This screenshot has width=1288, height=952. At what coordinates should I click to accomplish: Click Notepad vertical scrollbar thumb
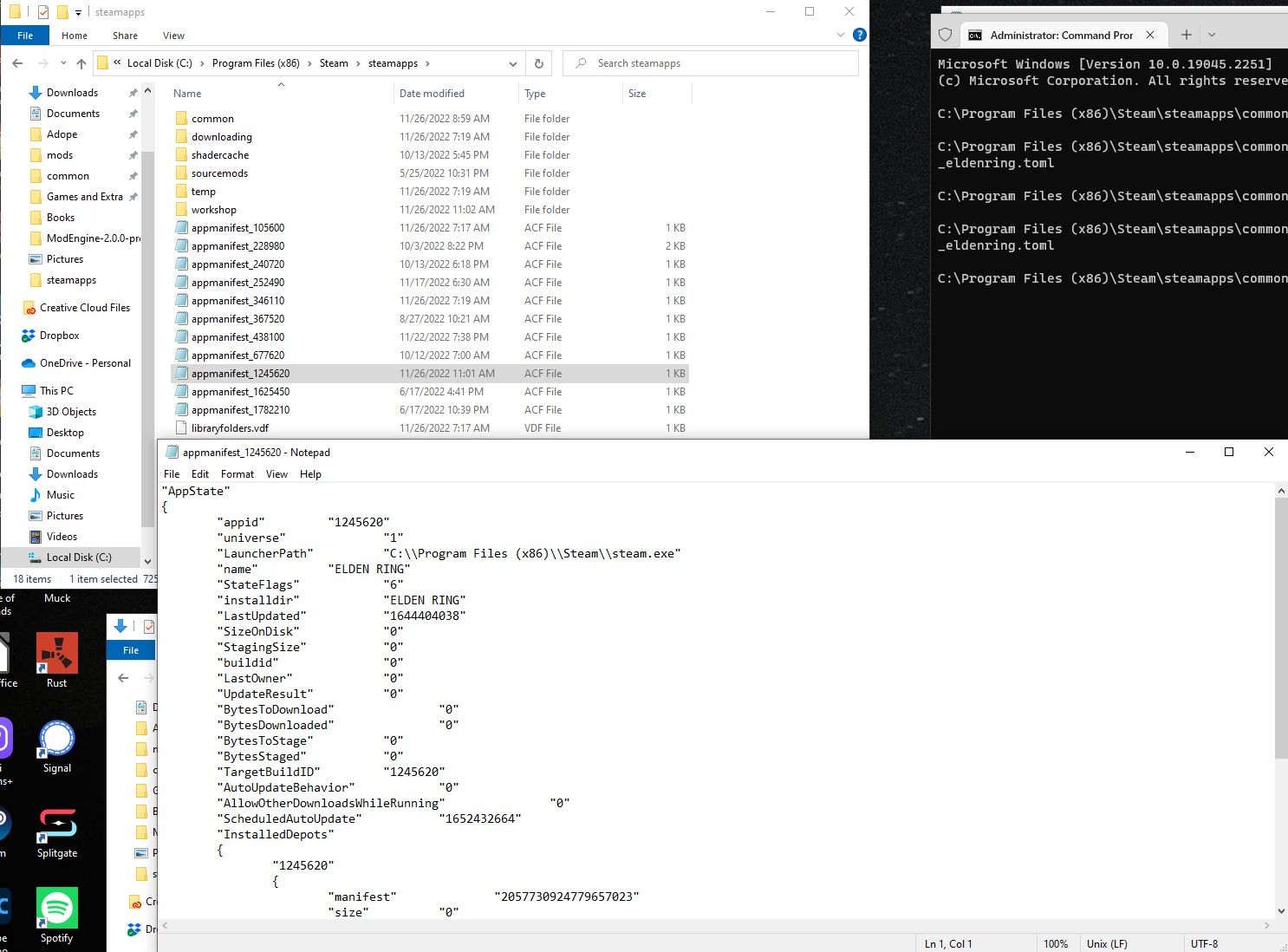point(1281,628)
